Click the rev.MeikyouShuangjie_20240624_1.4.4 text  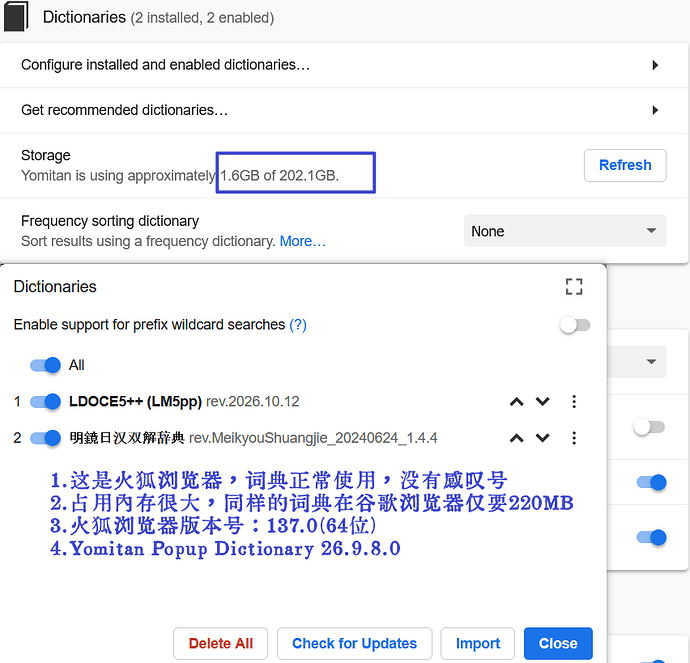click(313, 438)
